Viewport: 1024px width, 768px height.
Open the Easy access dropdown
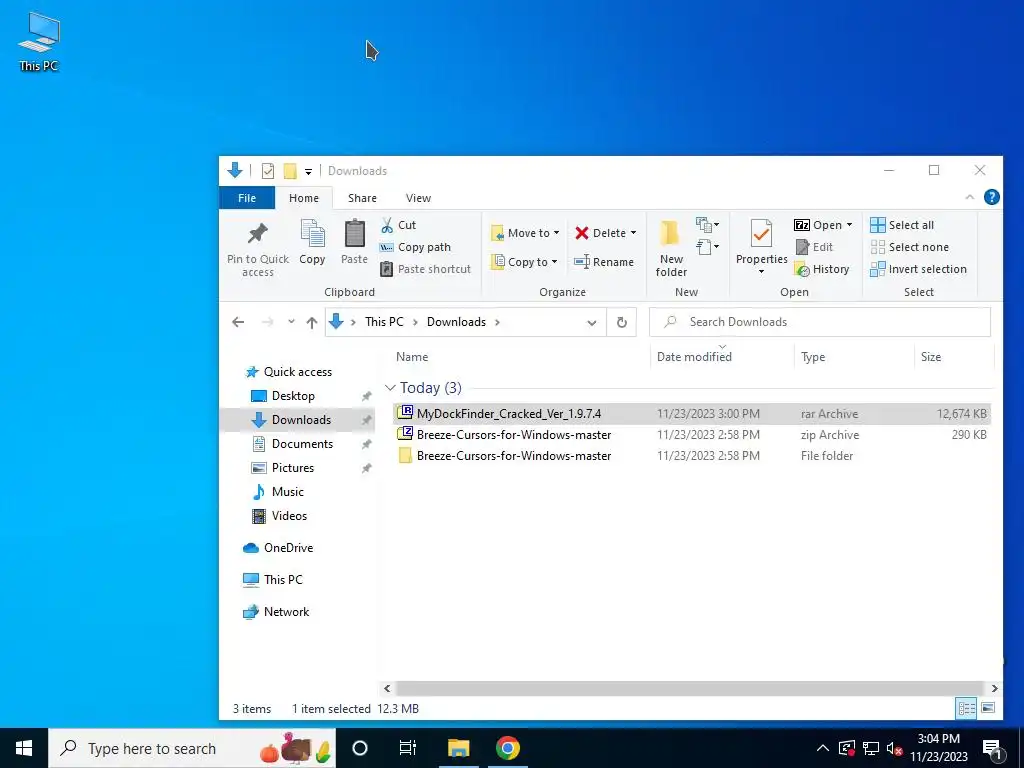click(x=708, y=247)
